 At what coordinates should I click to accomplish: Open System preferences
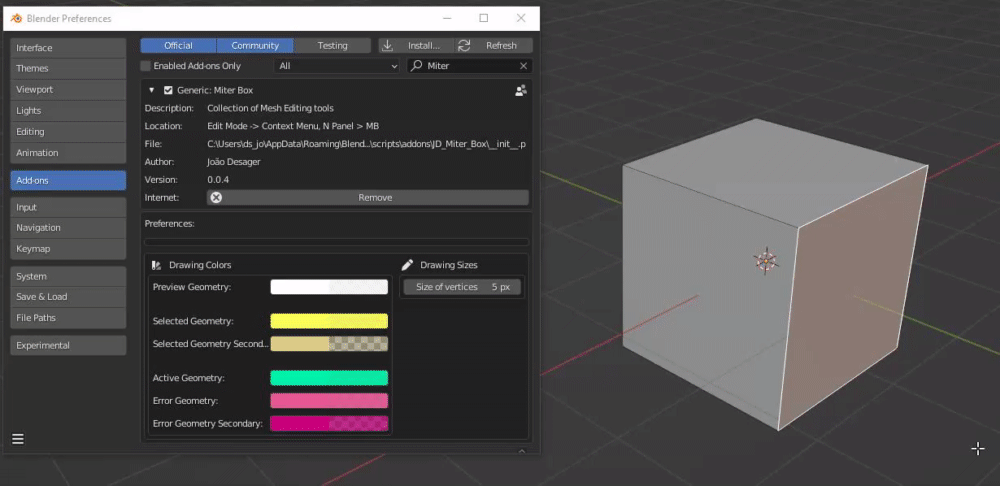68,276
